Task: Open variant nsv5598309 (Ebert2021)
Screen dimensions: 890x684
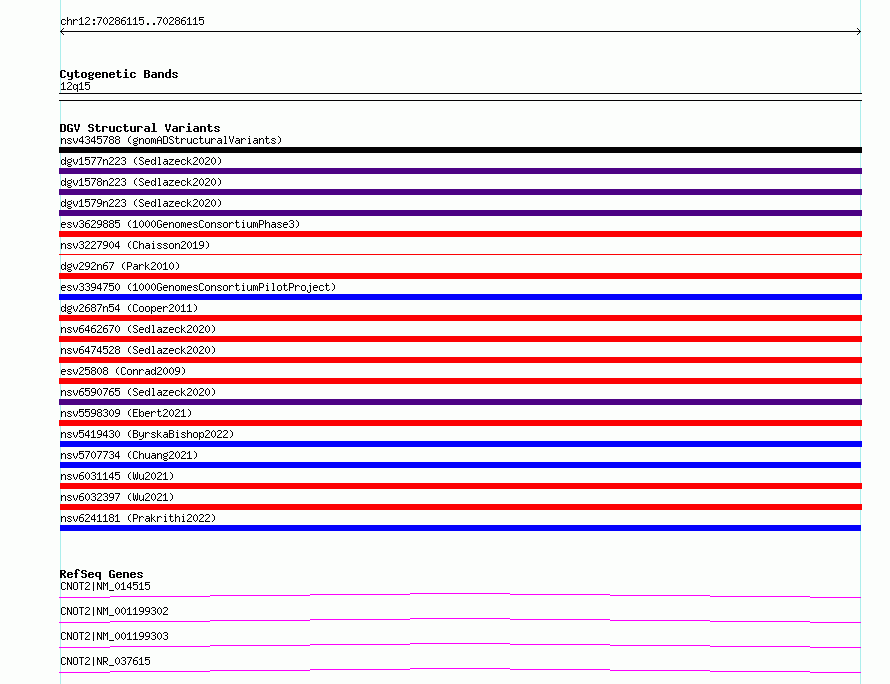Action: [126, 413]
